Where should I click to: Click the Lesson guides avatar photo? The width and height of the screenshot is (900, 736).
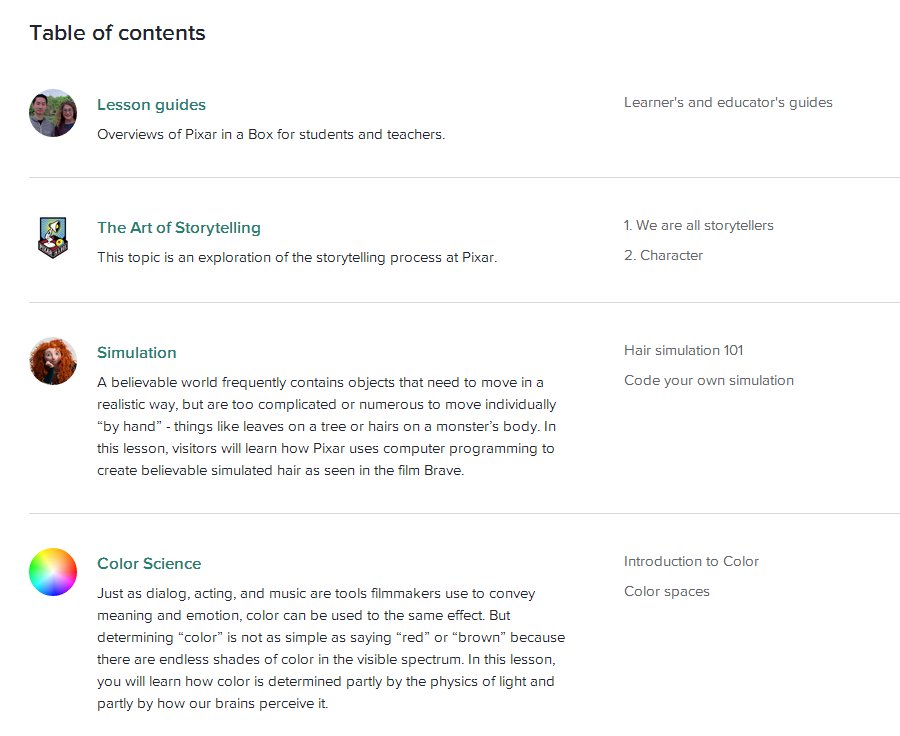(x=53, y=113)
